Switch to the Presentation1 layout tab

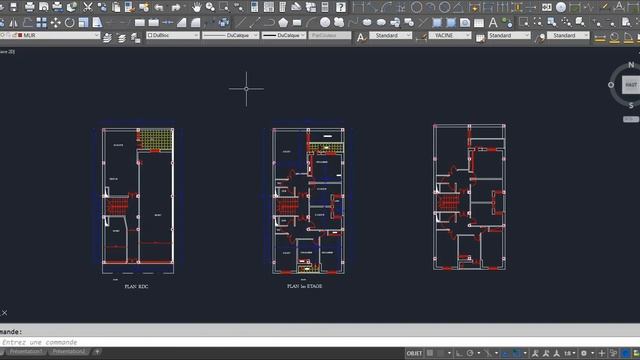26,351
